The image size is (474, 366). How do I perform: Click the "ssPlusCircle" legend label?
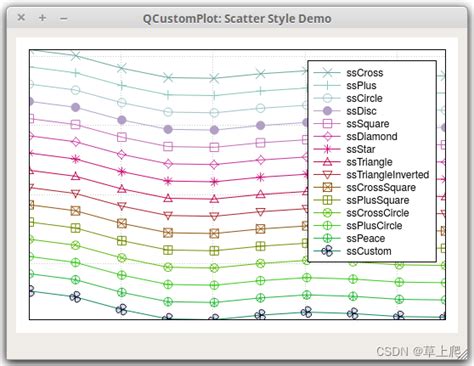[x=374, y=226]
